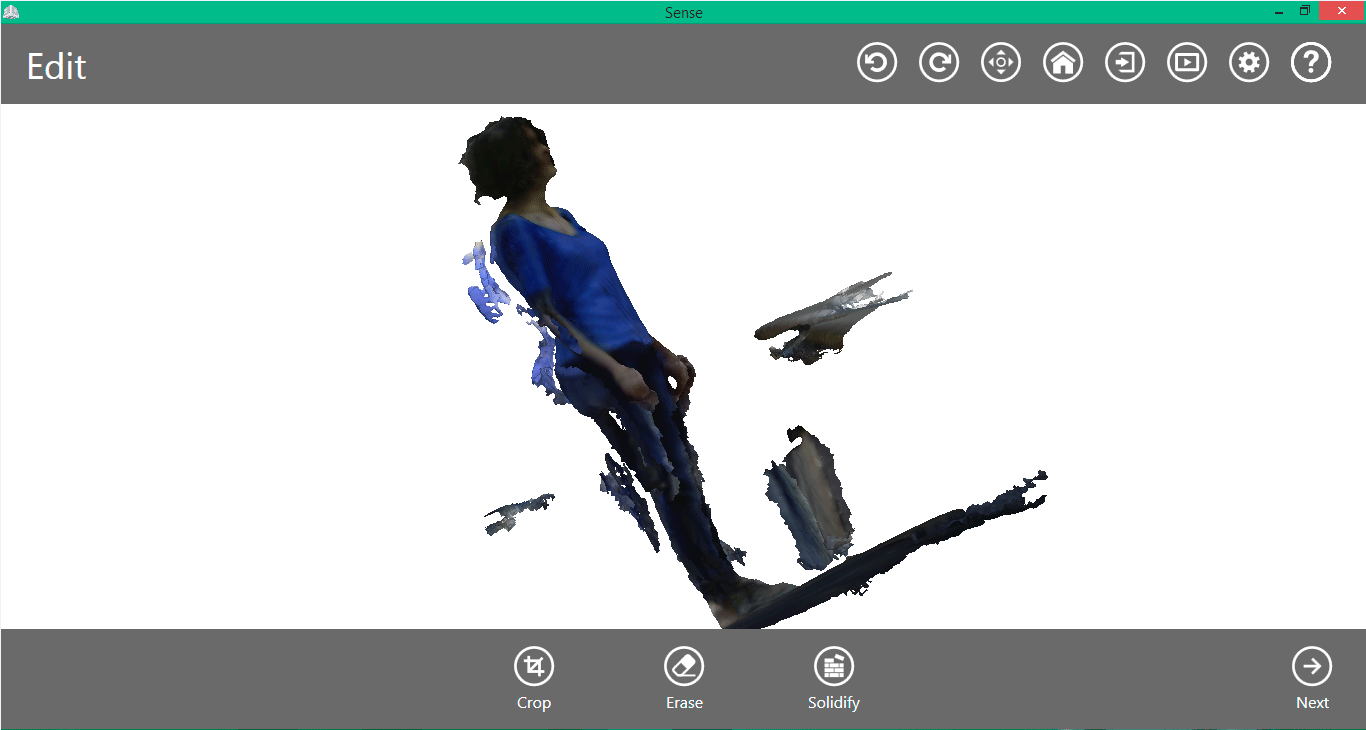Image resolution: width=1366 pixels, height=730 pixels.
Task: Open the video tutorial play icon
Action: point(1187,63)
